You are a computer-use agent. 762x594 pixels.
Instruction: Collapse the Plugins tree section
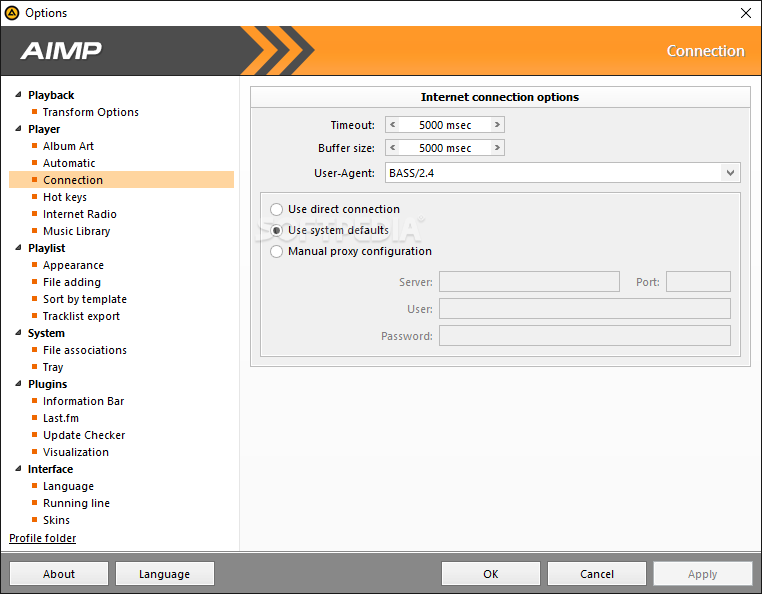[18, 384]
